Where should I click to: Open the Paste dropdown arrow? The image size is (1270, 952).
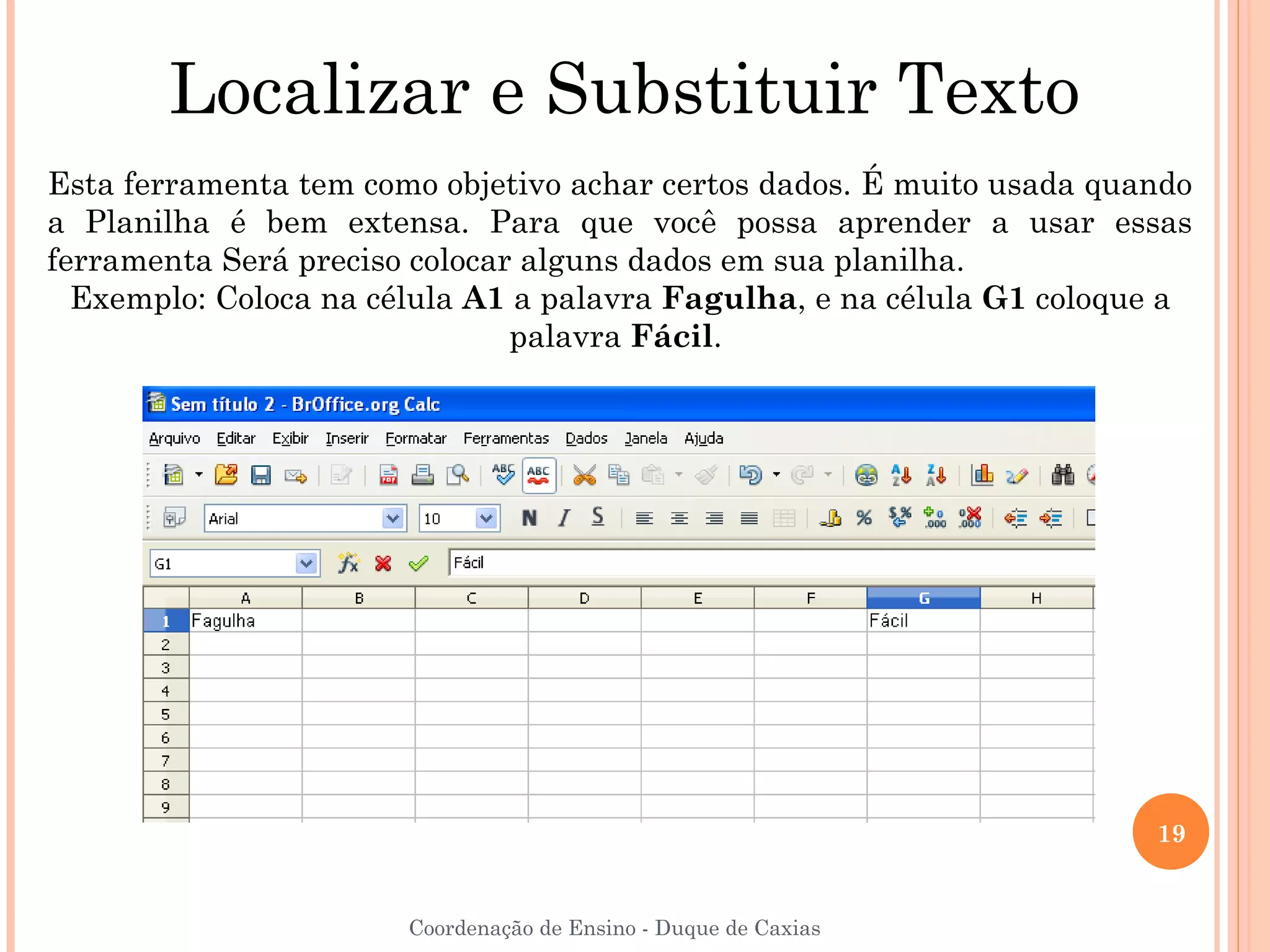tap(679, 475)
